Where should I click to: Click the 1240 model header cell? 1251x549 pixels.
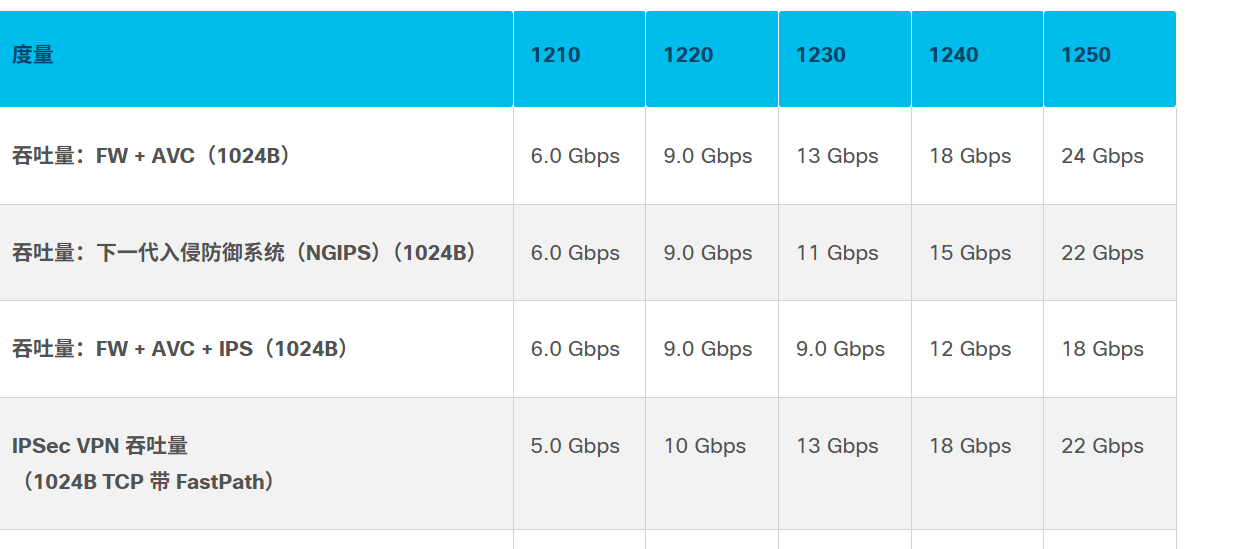[977, 59]
